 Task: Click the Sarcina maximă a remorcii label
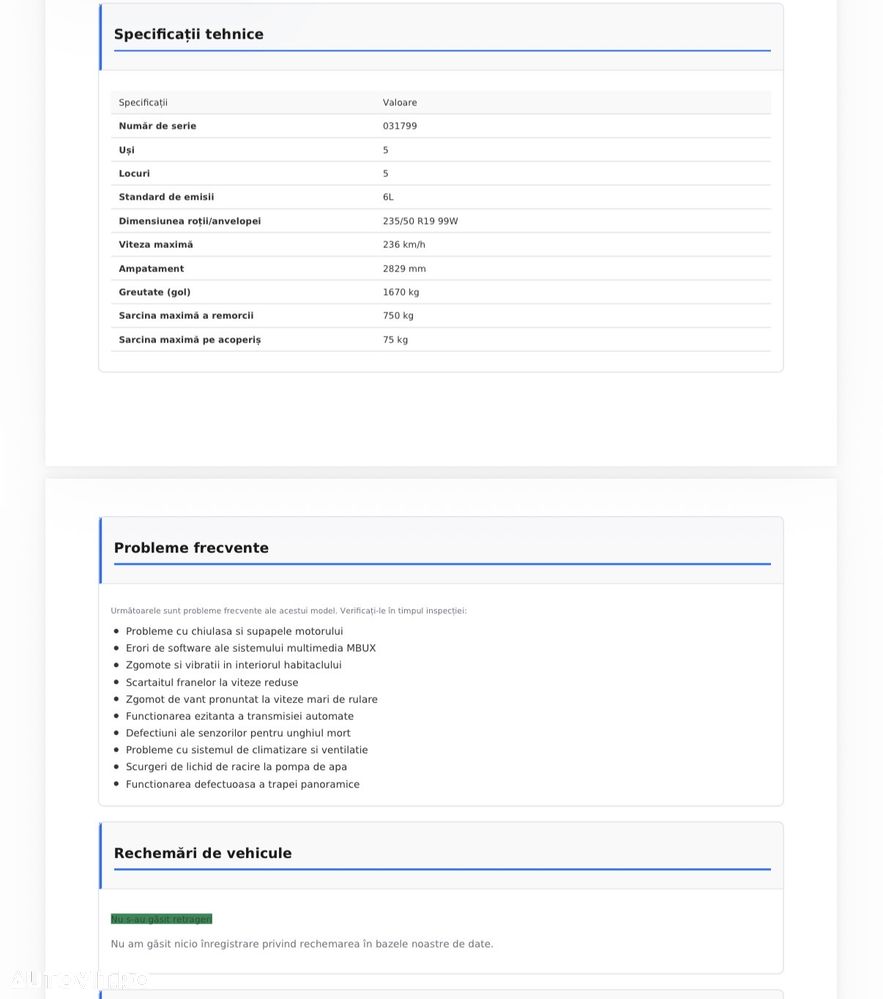click(186, 316)
